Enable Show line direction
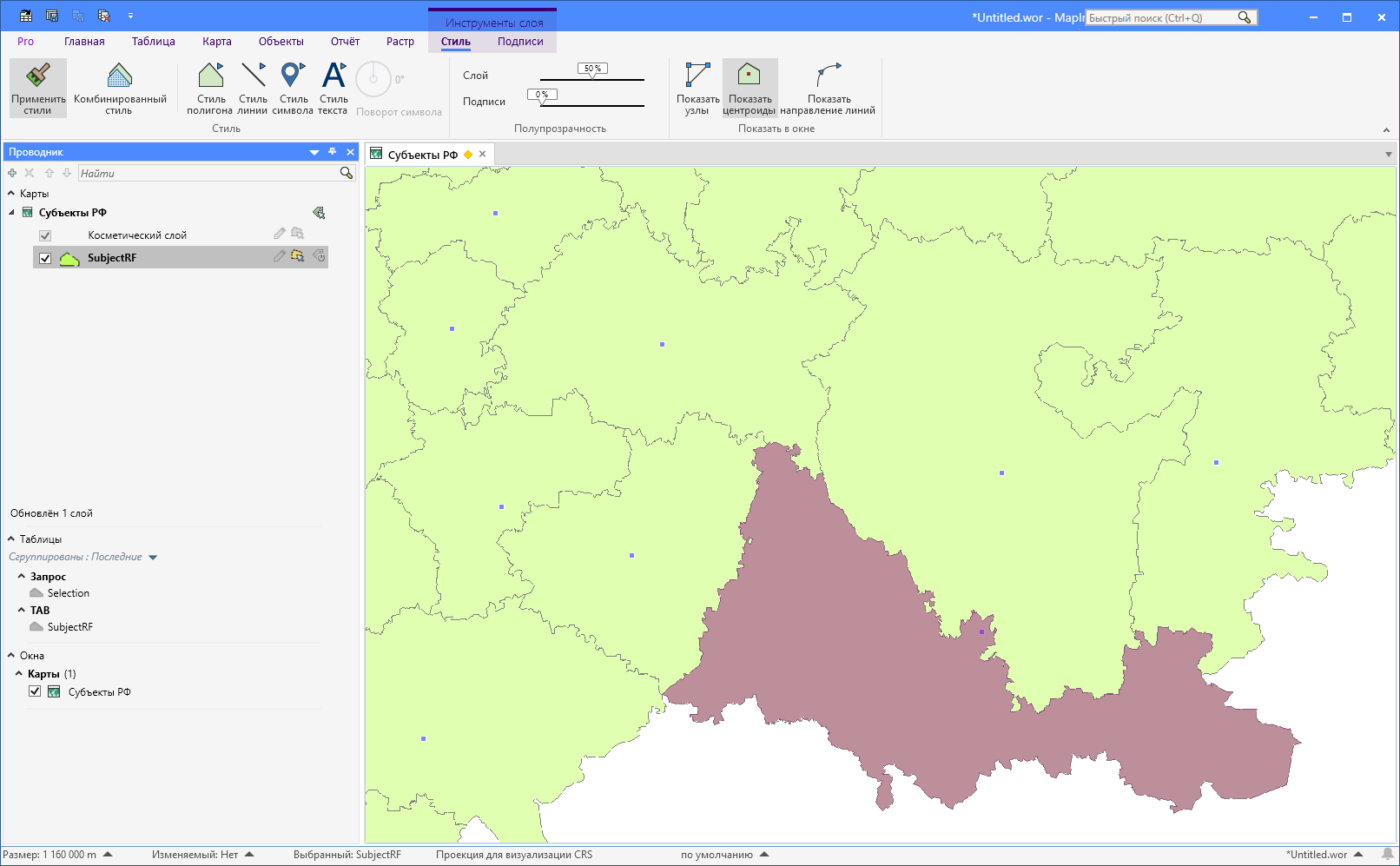1400x866 pixels. click(828, 76)
